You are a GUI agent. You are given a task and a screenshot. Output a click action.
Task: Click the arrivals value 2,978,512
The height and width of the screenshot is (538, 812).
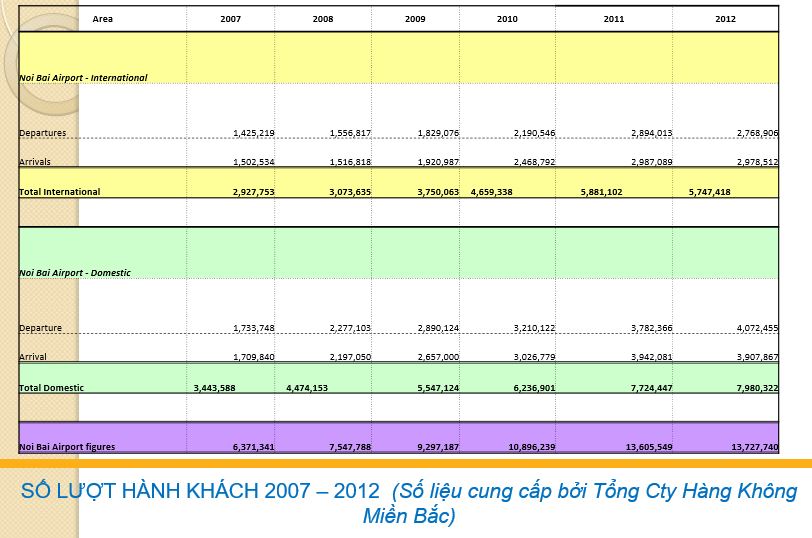(758, 162)
